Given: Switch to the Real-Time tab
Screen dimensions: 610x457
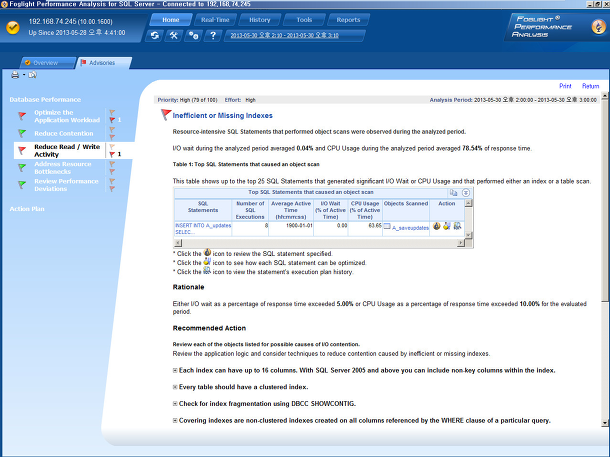Looking at the screenshot, I should [x=215, y=19].
